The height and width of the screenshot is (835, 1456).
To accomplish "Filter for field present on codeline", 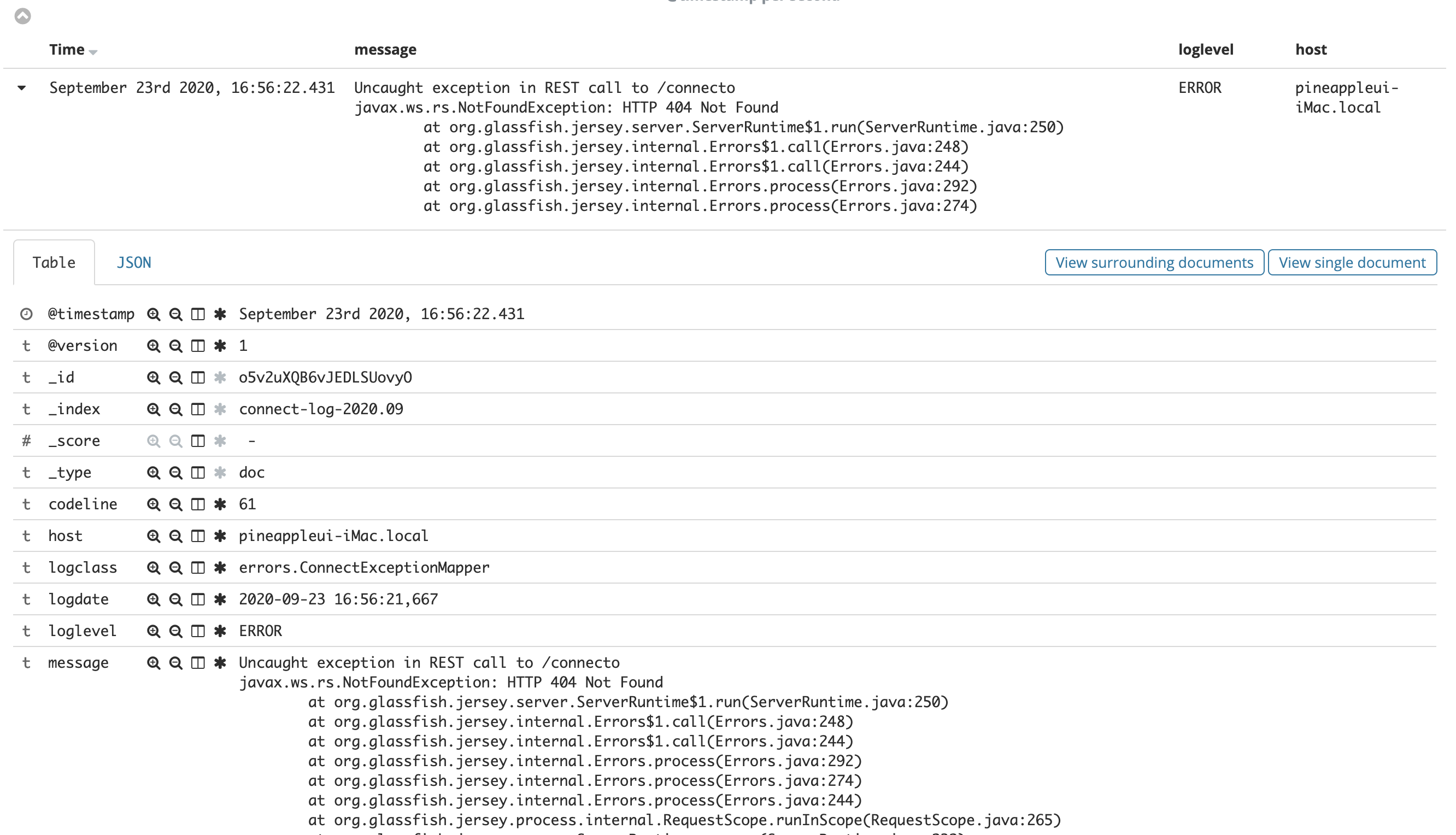I will click(220, 505).
